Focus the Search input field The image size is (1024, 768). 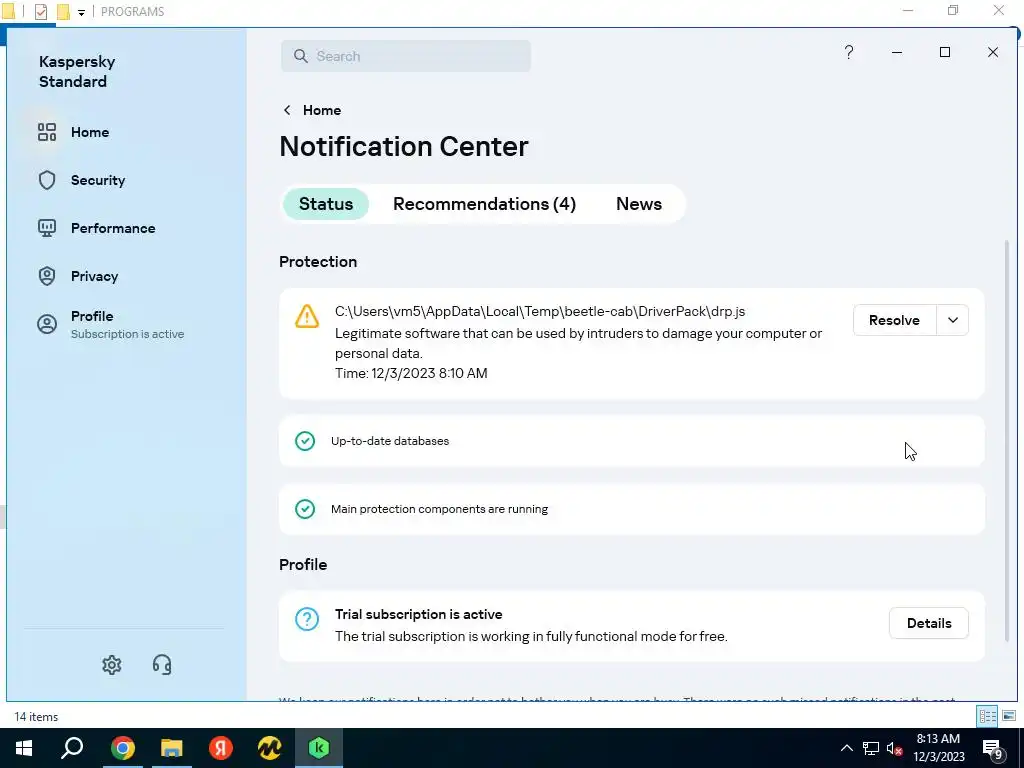tap(406, 56)
